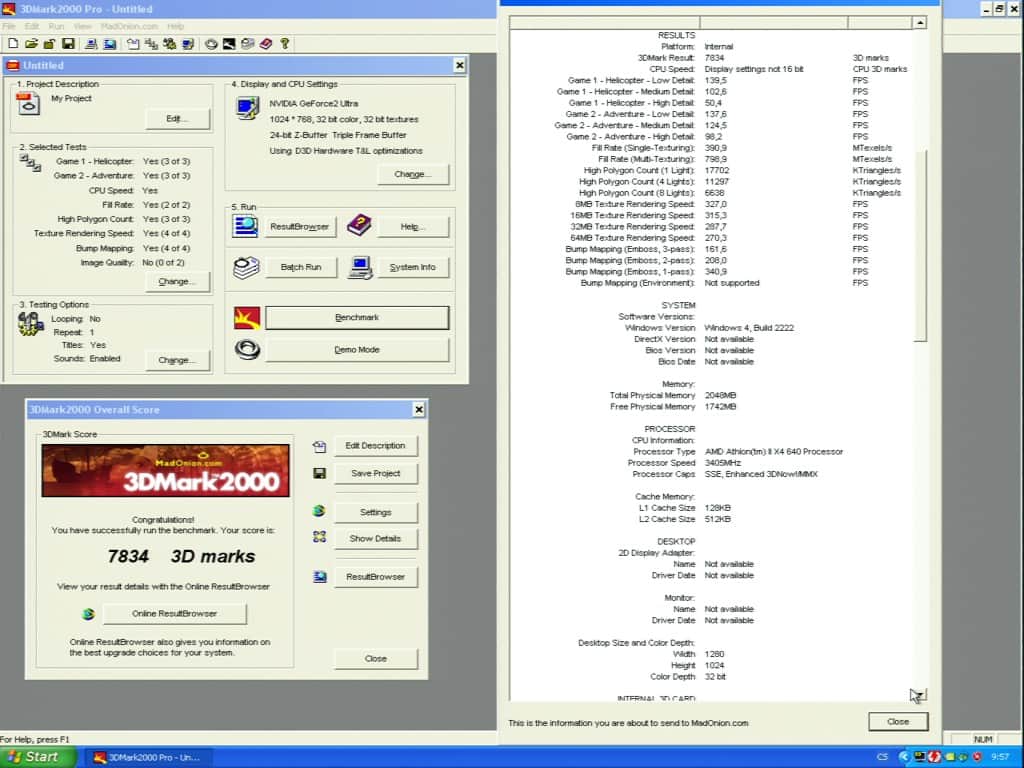The width and height of the screenshot is (1024, 768).
Task: Click the globe icon next to Settings
Action: point(319,511)
